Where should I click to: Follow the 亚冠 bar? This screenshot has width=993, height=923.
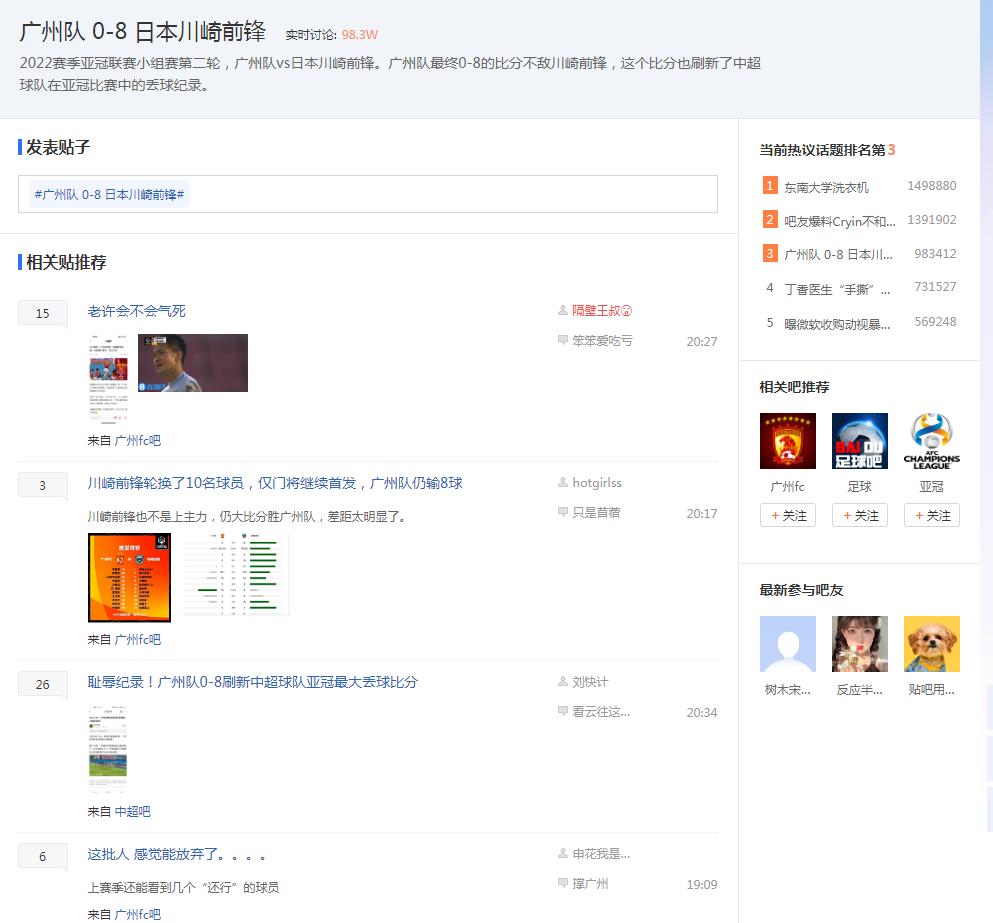coord(932,515)
